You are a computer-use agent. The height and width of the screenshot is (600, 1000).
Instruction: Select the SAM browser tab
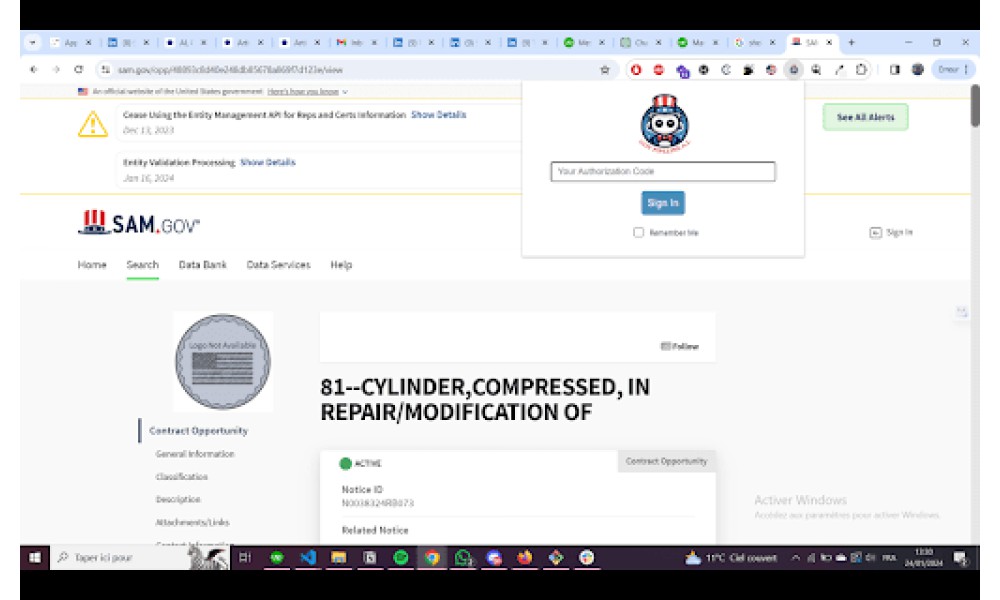point(812,43)
